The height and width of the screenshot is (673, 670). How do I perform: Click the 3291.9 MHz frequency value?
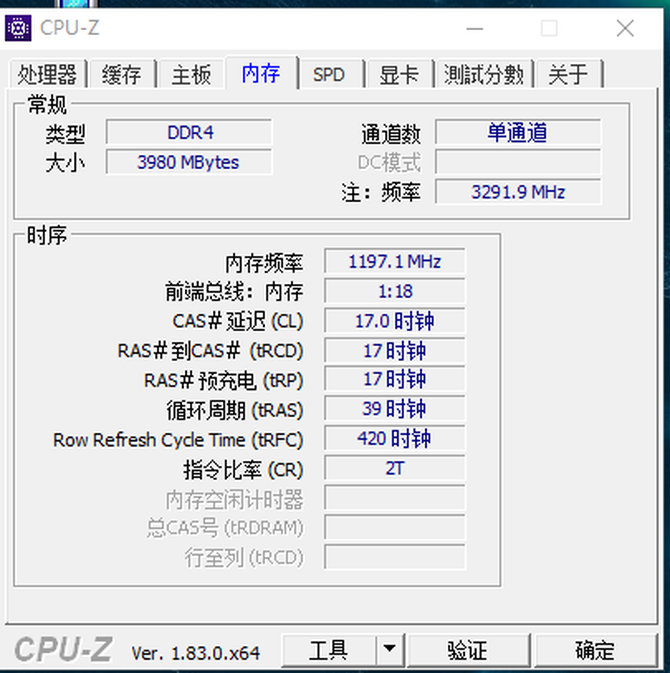518,191
